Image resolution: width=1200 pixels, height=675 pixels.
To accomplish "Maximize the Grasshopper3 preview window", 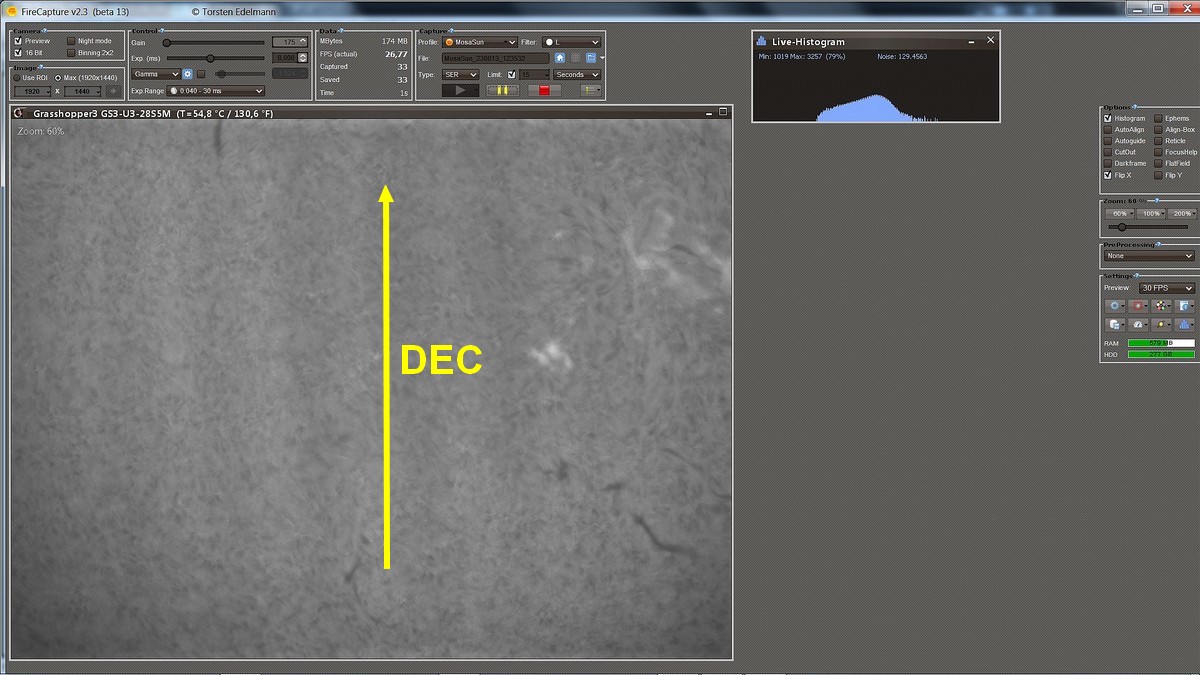I will click(723, 112).
